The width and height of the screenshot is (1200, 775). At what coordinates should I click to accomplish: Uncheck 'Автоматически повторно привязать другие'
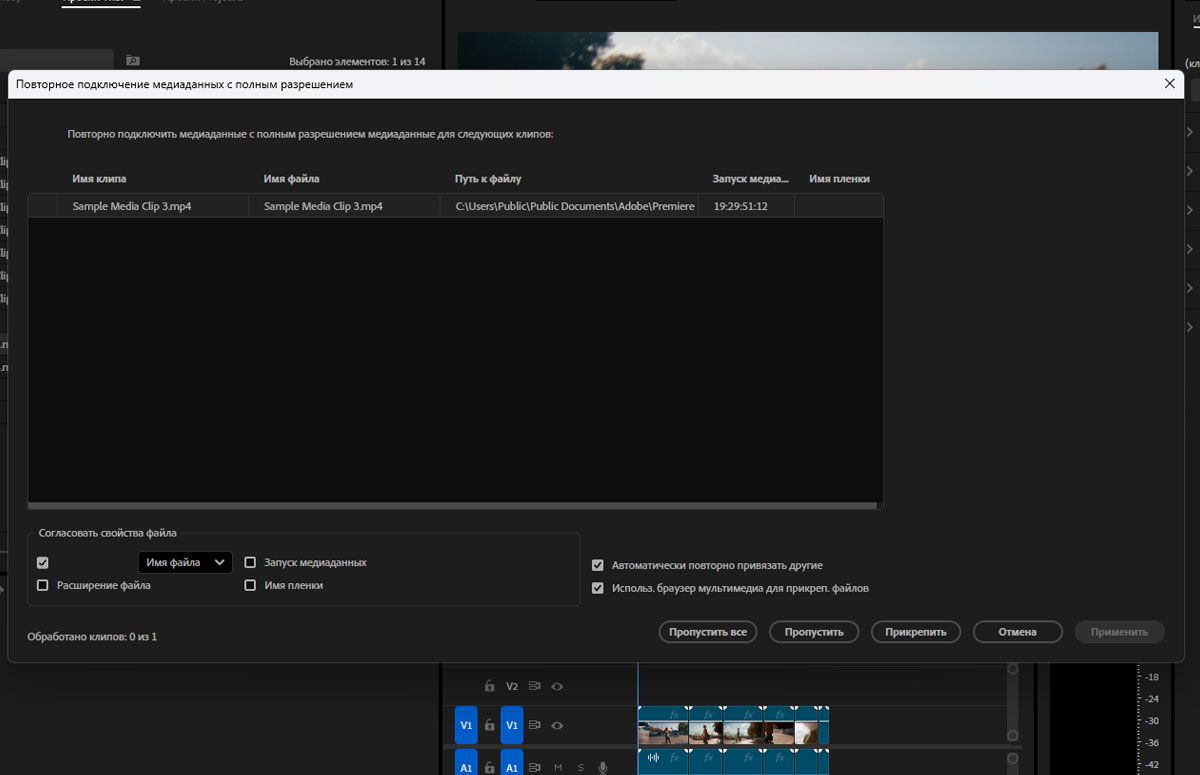click(x=598, y=565)
